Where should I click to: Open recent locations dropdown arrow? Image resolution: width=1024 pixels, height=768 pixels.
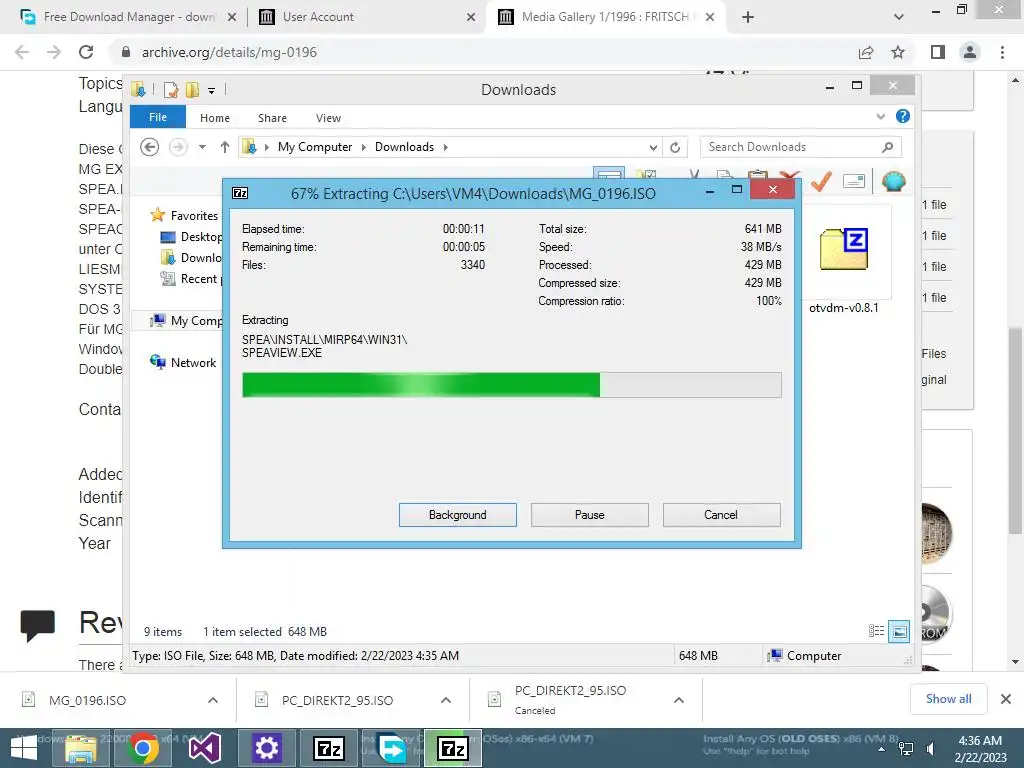(x=202, y=147)
